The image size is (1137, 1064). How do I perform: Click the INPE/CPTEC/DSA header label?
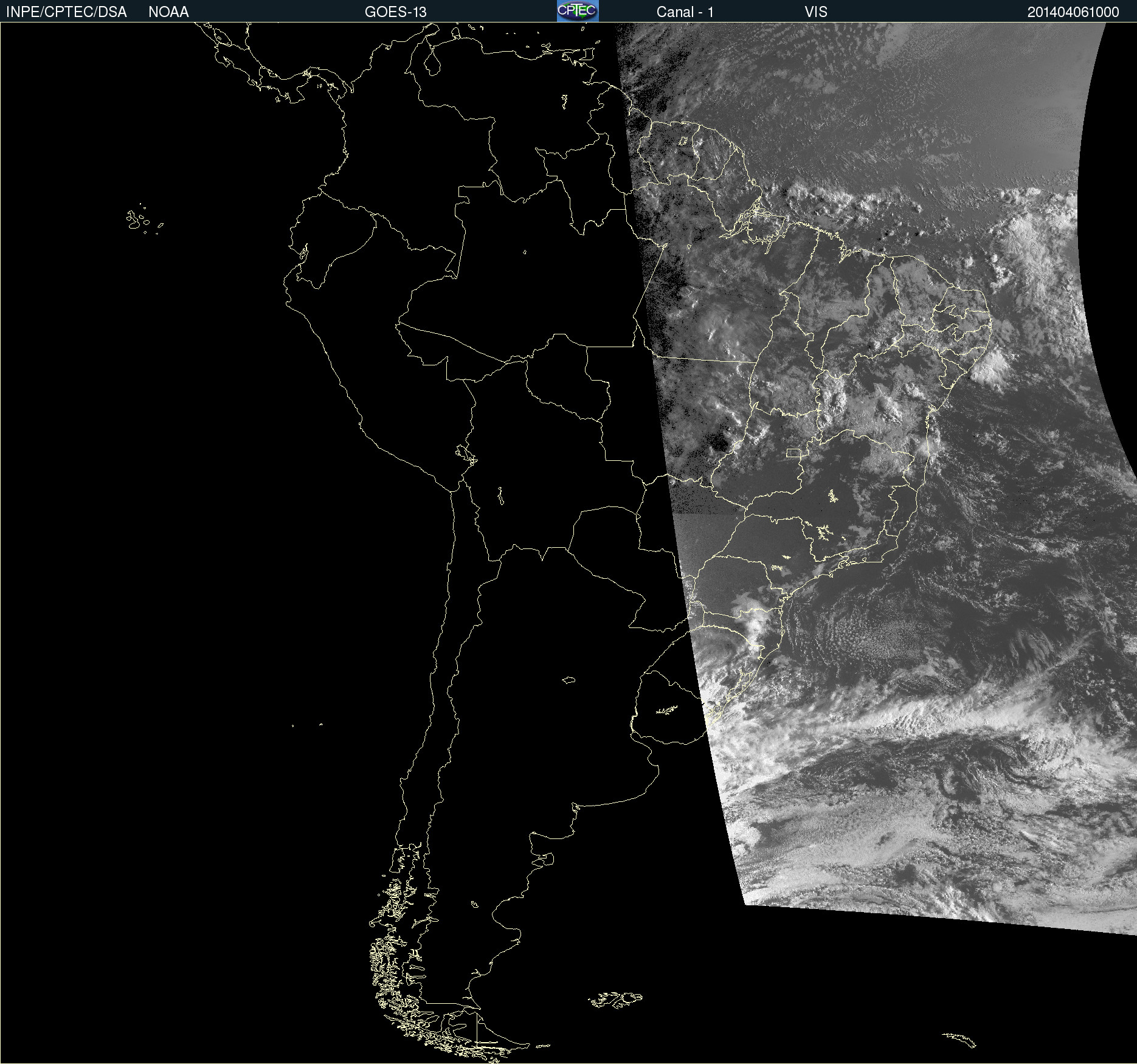click(66, 12)
